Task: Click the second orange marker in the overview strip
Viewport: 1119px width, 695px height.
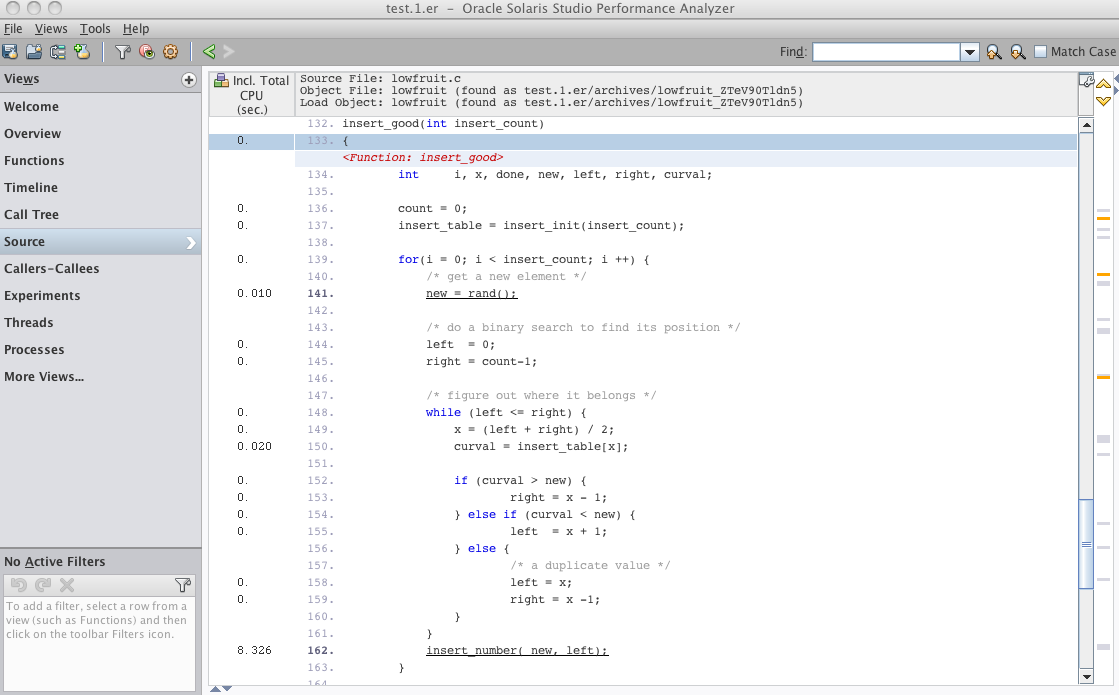Action: [1103, 275]
